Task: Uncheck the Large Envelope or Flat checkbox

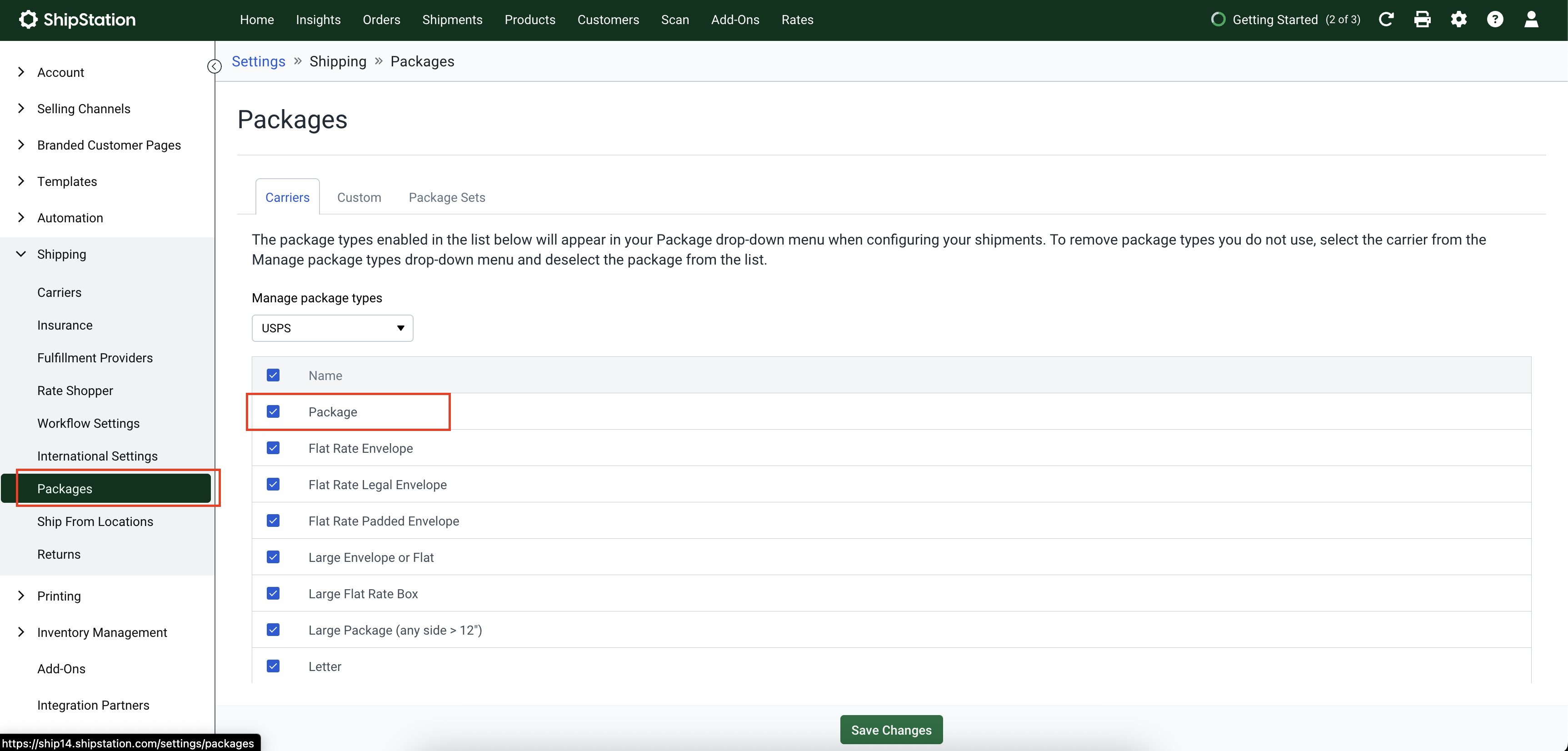Action: click(273, 557)
